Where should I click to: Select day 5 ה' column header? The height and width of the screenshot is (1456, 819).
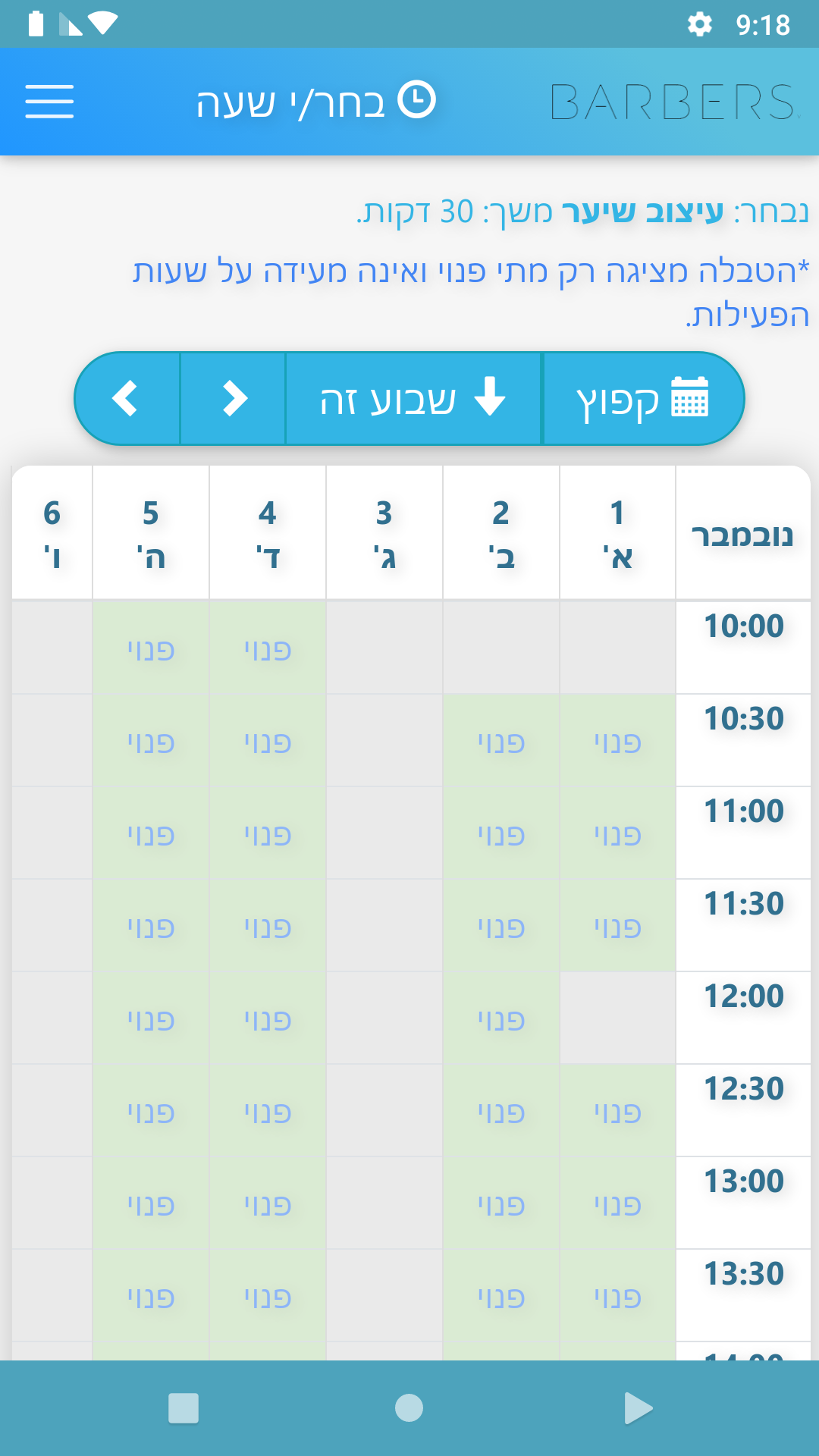pyautogui.click(x=151, y=533)
